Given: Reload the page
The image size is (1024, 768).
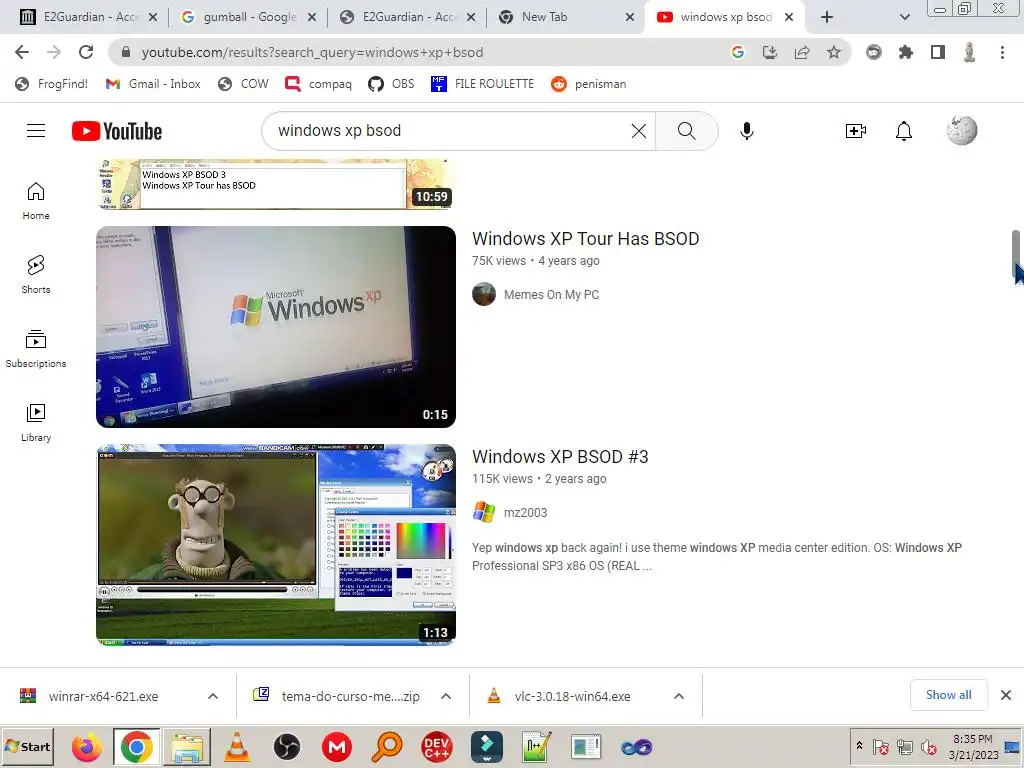Looking at the screenshot, I should point(86,52).
